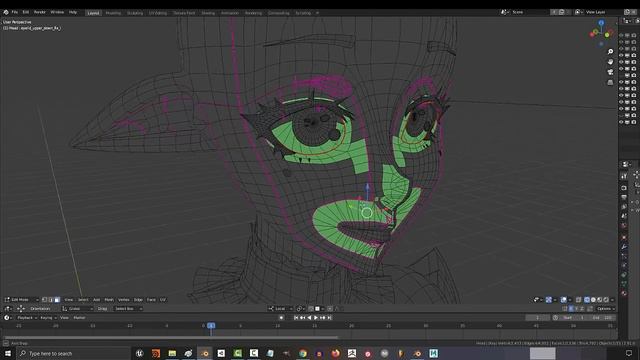Viewport: 640px width, 360px height.
Task: Enable vertex select mode
Action: [44, 300]
